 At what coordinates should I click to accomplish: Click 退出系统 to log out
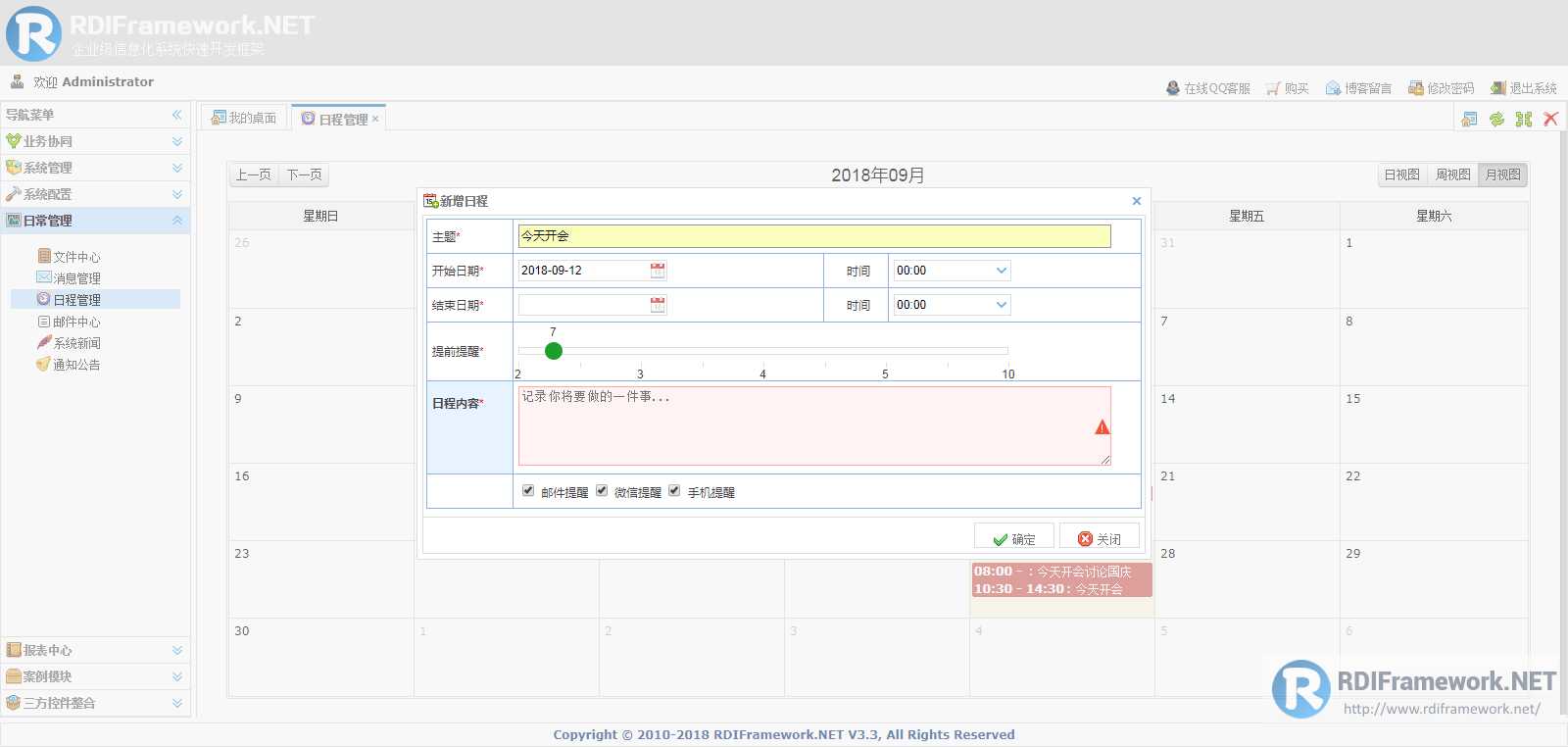coord(1524,88)
